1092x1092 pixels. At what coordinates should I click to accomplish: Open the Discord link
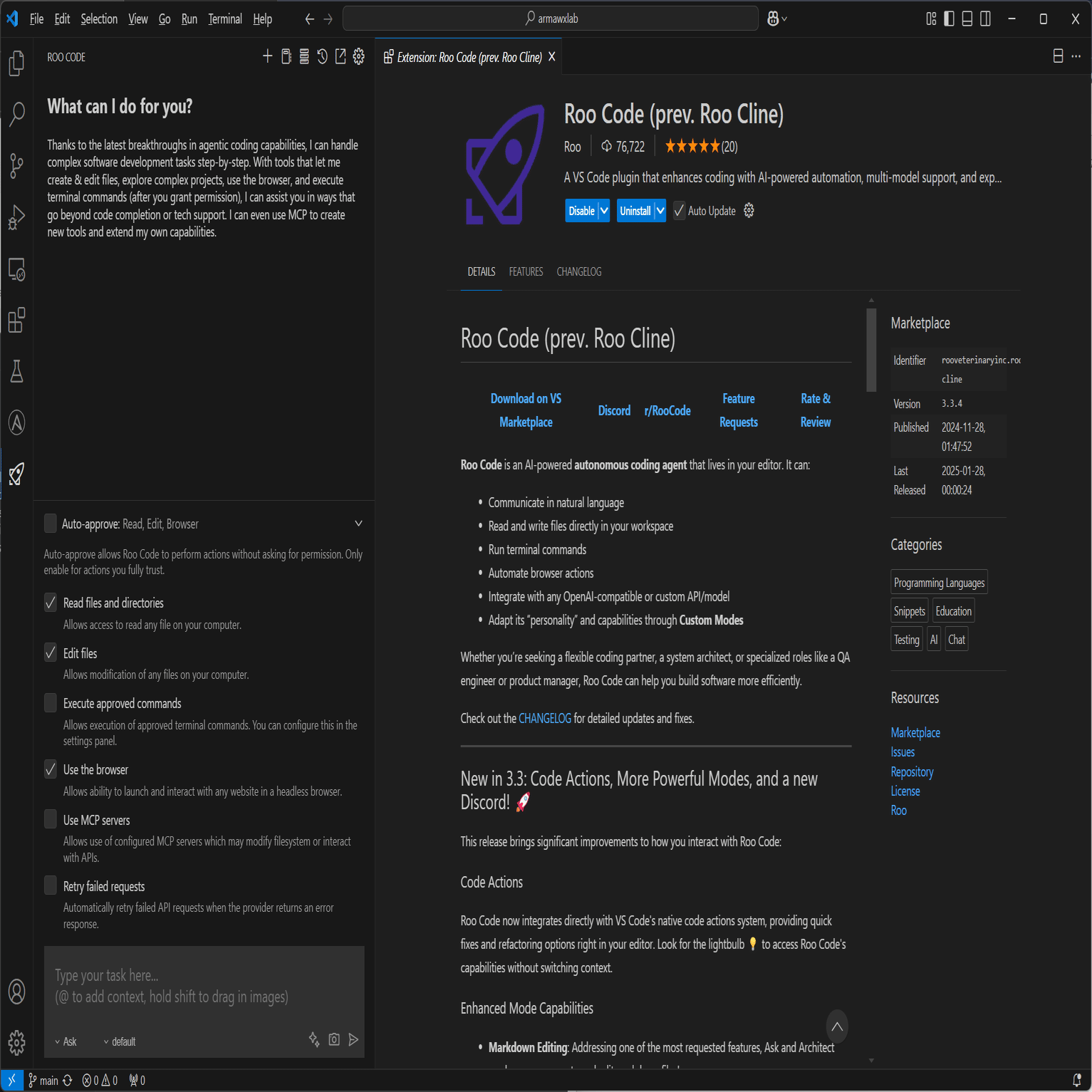tap(614, 410)
